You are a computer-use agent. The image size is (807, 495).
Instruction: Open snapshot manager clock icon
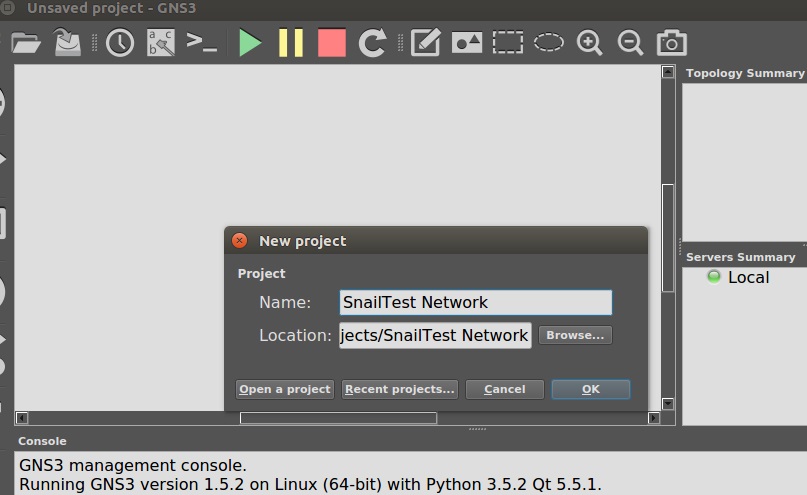[120, 43]
